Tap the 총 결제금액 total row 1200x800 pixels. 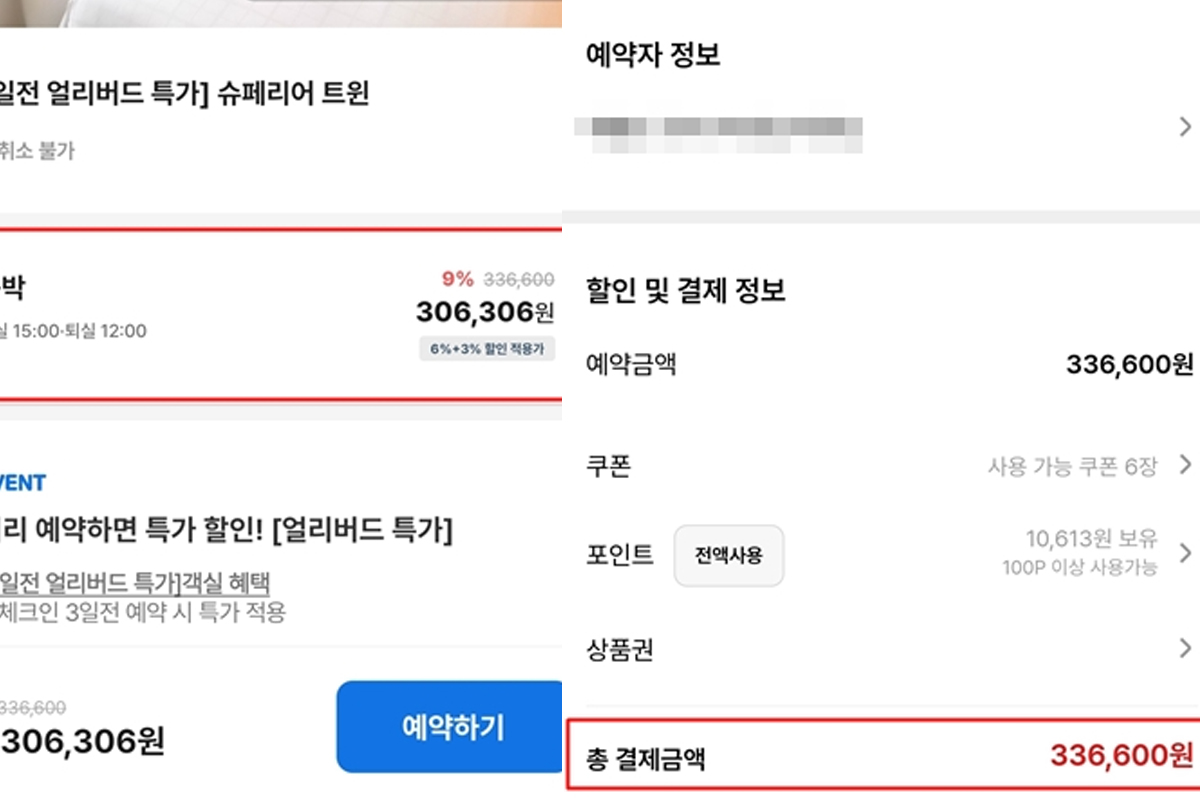[882, 755]
